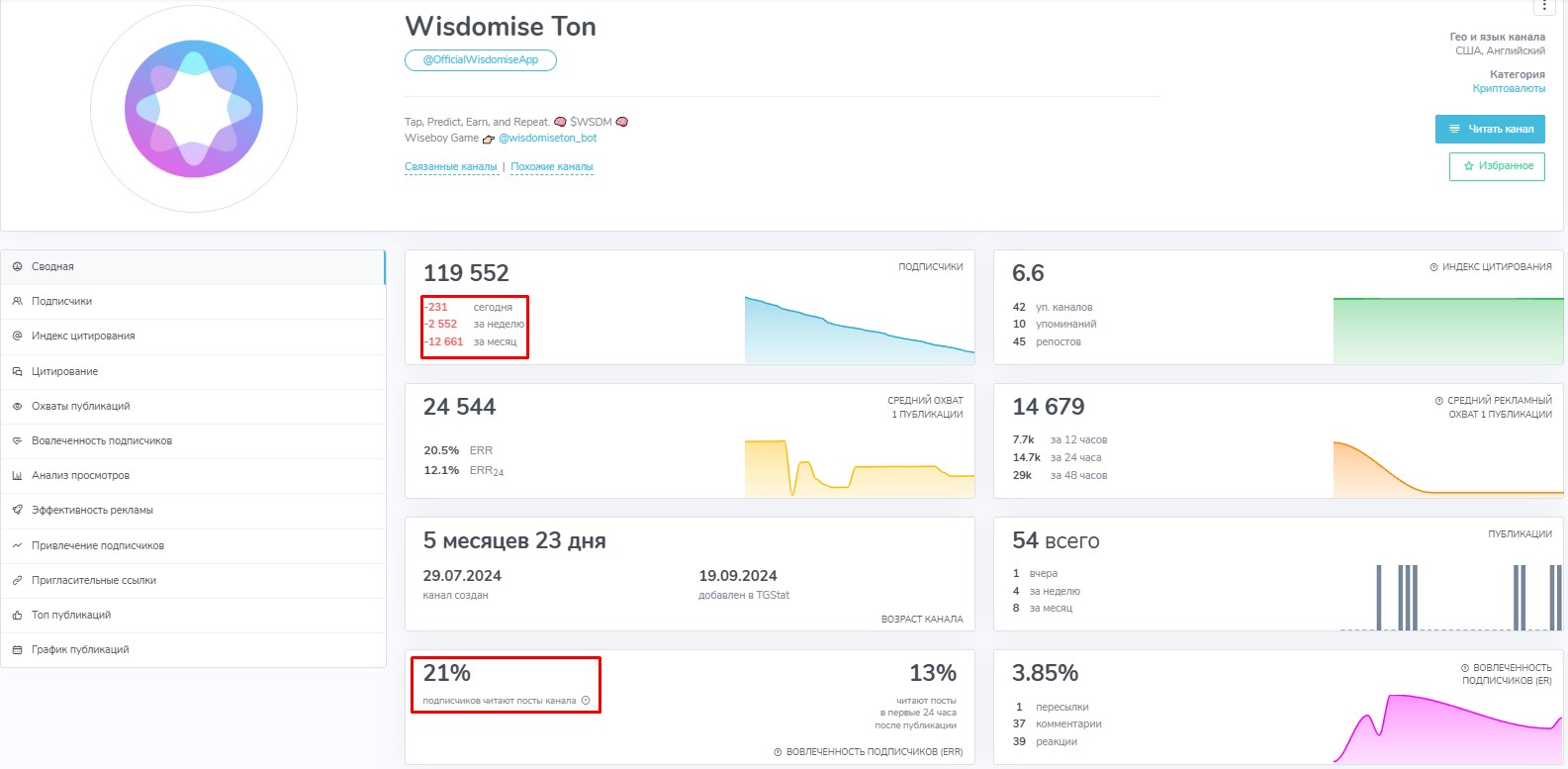
Task: Click the info icon beside СРЕДНИЙ РЕКЛАМНЫЙ ОХВАТ
Action: [x=1439, y=401]
